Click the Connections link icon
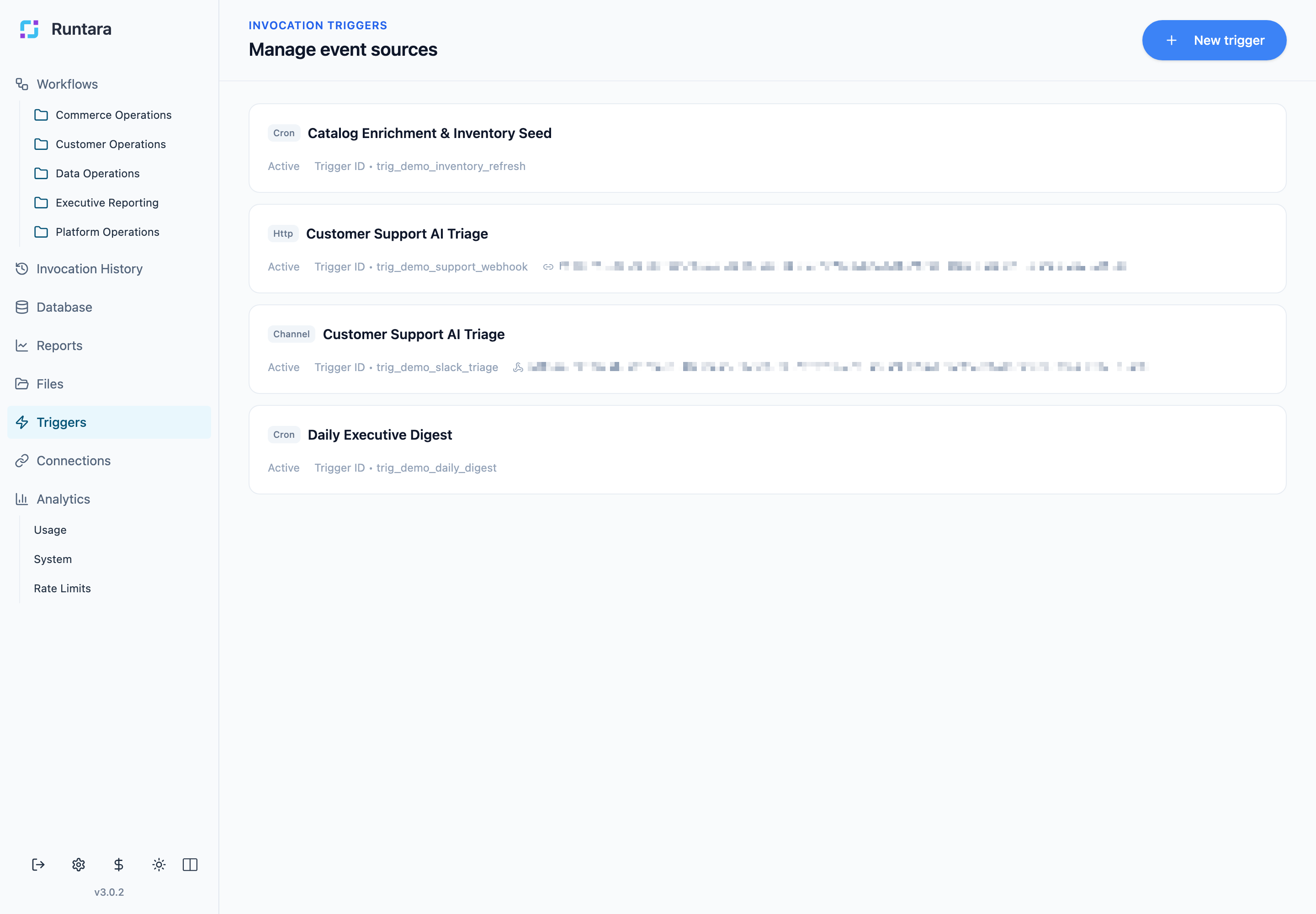The image size is (1316, 914). 22,461
